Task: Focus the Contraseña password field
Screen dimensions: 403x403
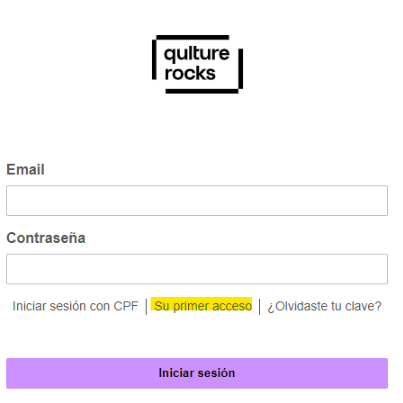Action: point(197,269)
